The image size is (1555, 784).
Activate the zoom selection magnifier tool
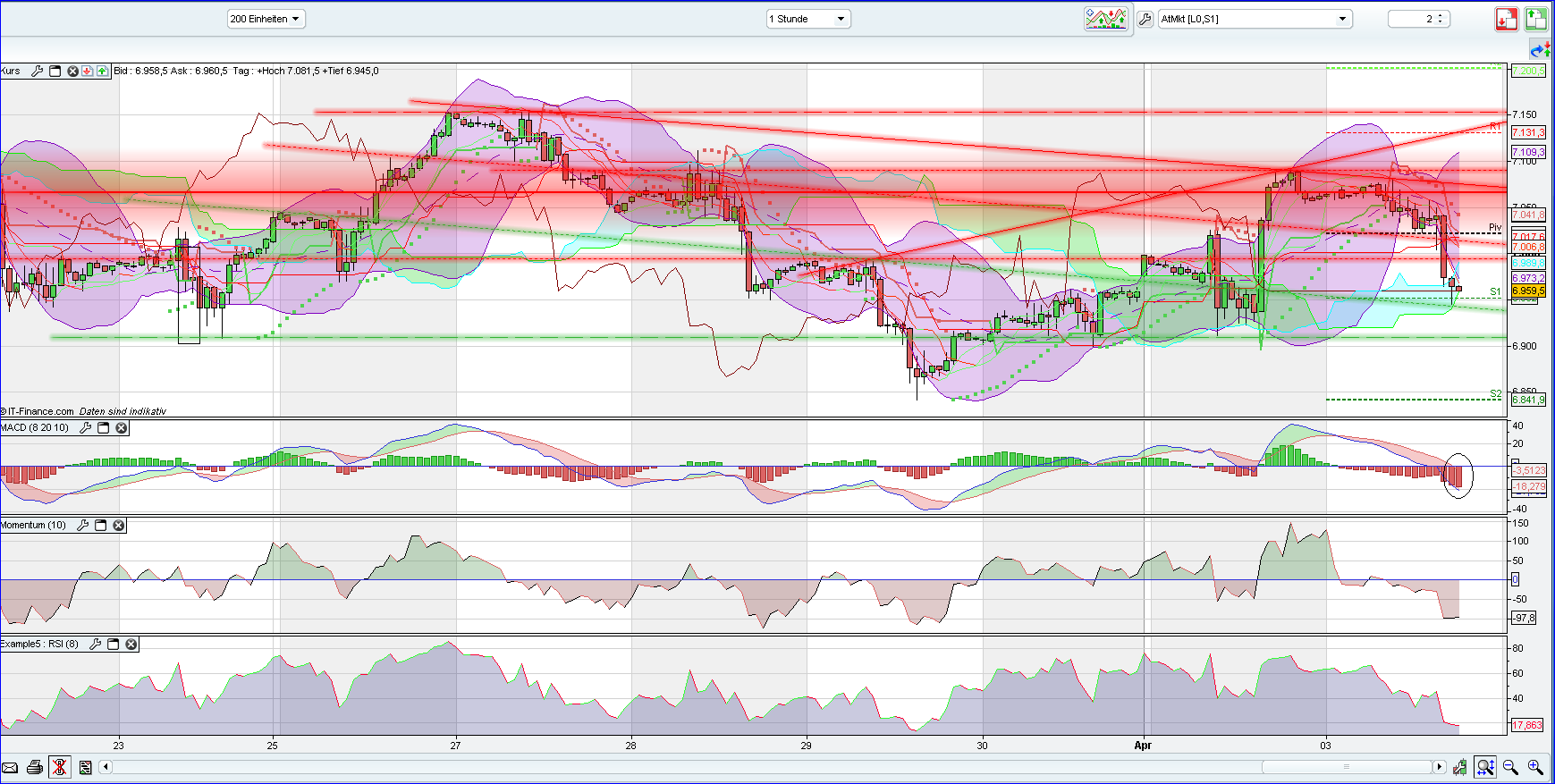(x=1486, y=767)
